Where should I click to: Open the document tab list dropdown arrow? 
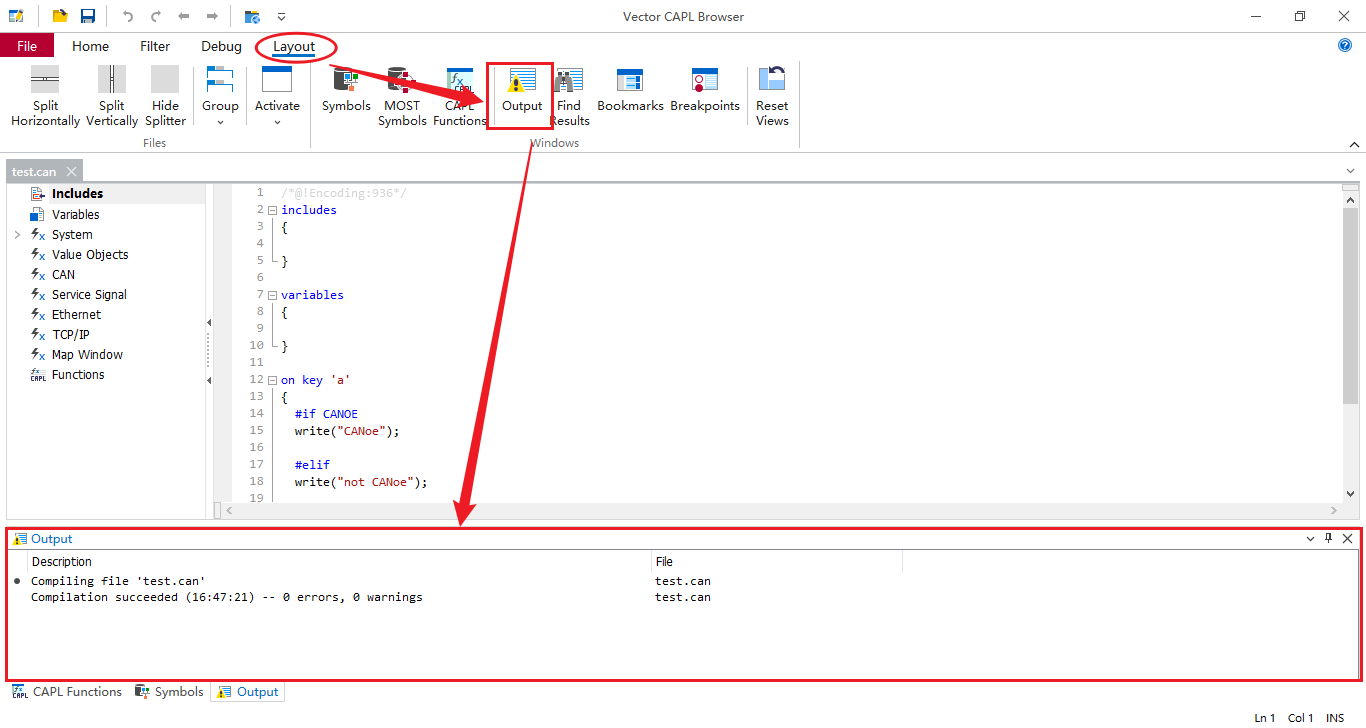coord(1350,172)
